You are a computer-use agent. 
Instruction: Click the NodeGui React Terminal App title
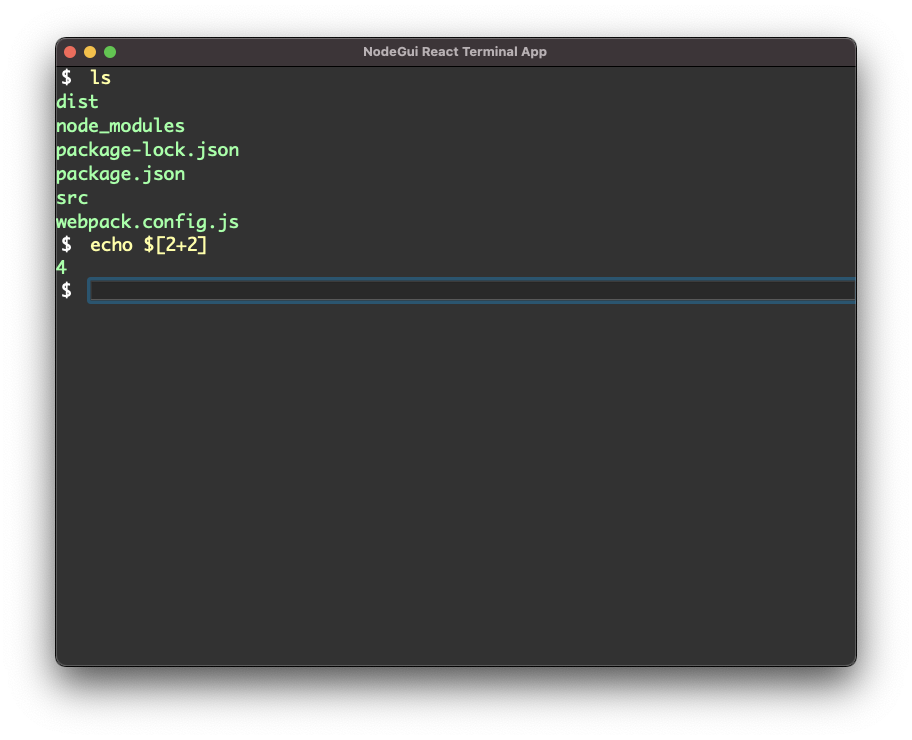tap(455, 52)
